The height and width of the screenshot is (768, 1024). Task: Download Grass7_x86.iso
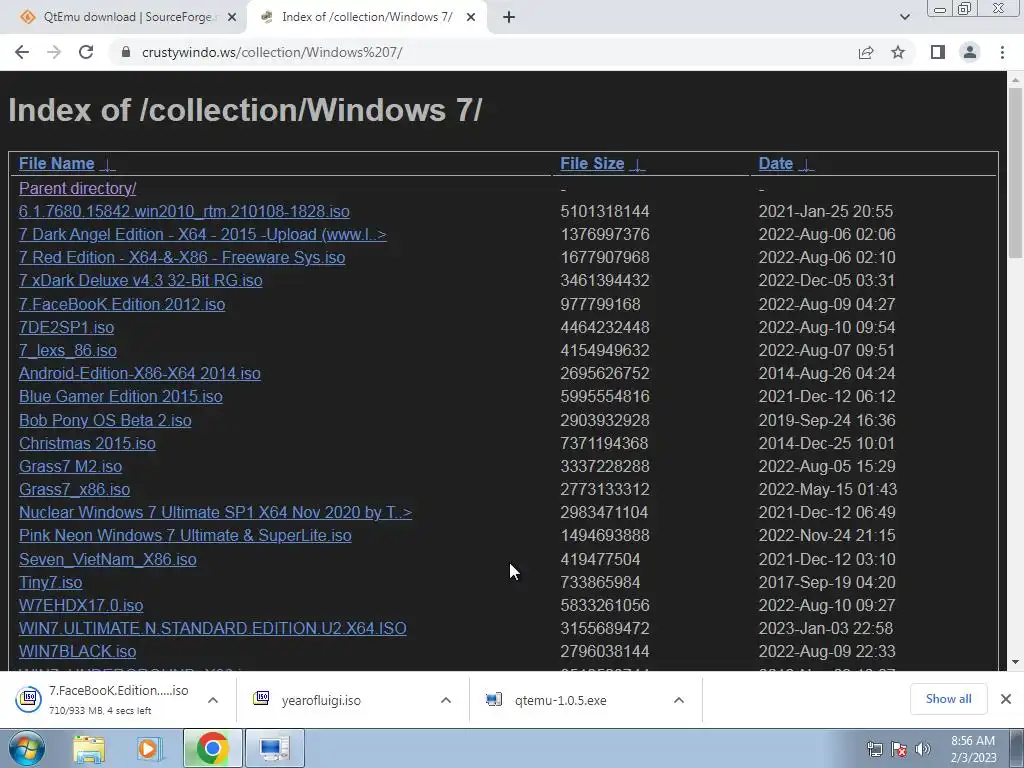coord(74,489)
